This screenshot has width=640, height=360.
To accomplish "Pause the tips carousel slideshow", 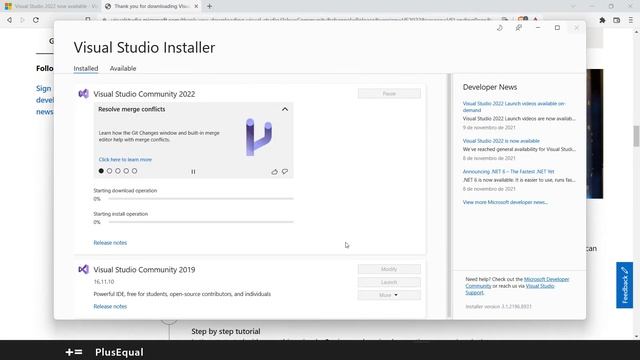I will pyautogui.click(x=193, y=172).
